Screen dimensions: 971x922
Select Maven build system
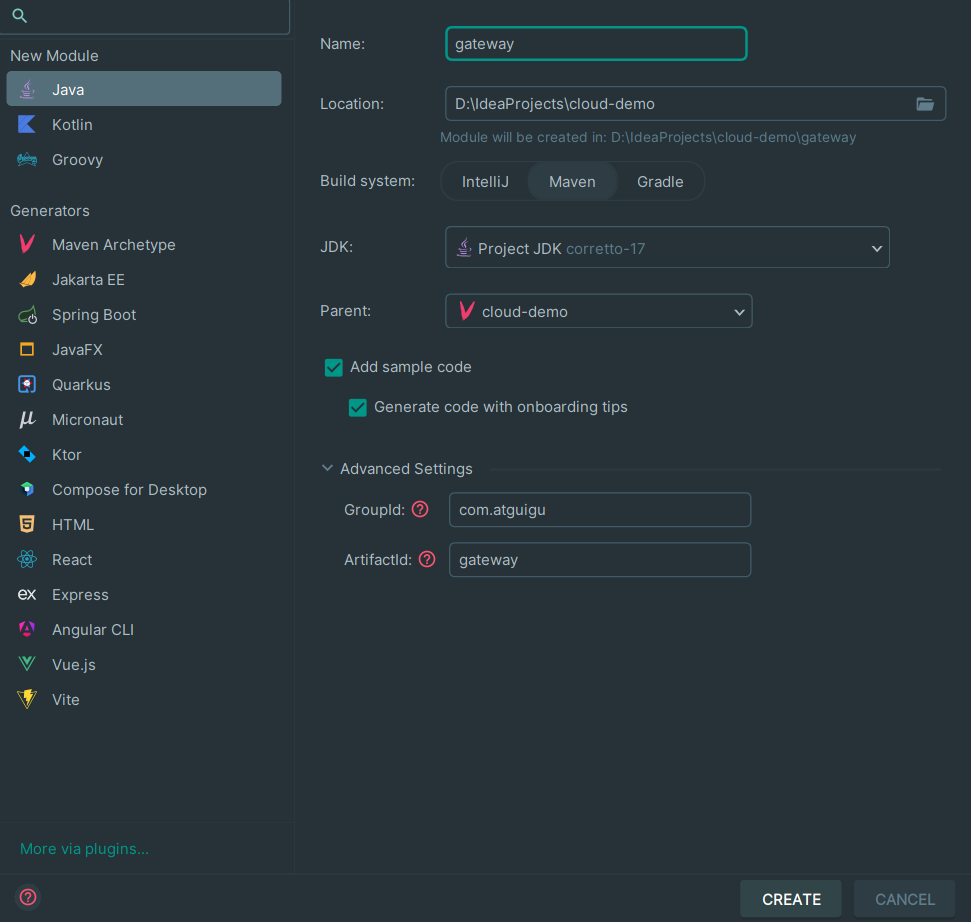[x=572, y=181]
